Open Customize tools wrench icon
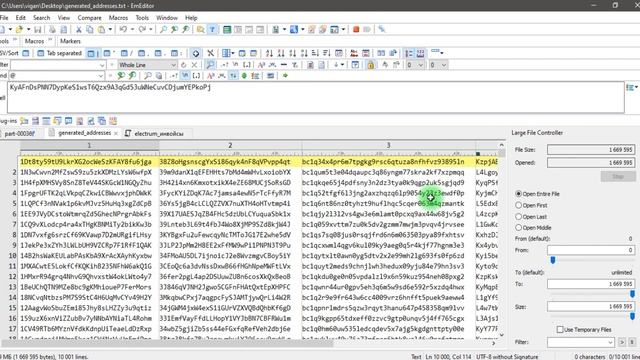This screenshot has width=640, height=360. [382, 29]
